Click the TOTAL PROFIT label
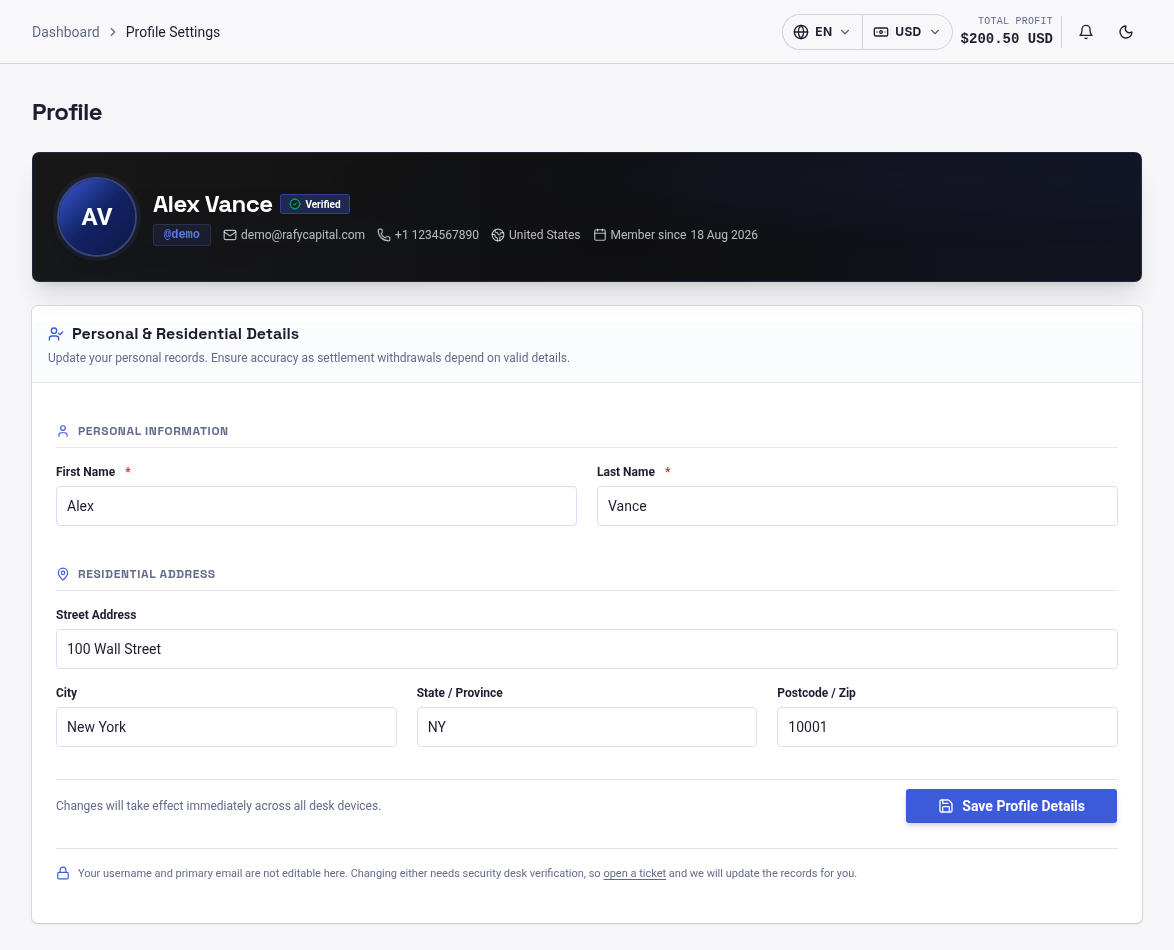Screen dimensions: 1174x950 pyautogui.click(x=1015, y=21)
